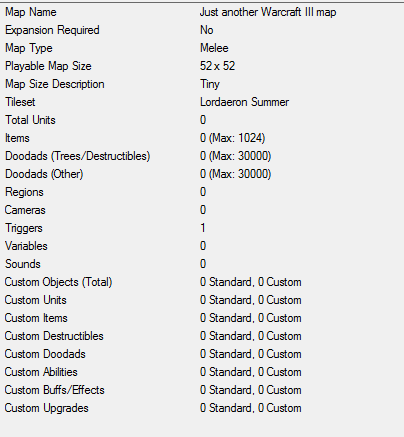Image resolution: width=404 pixels, height=437 pixels.
Task: Select the Variables row label
Action: pos(26,246)
